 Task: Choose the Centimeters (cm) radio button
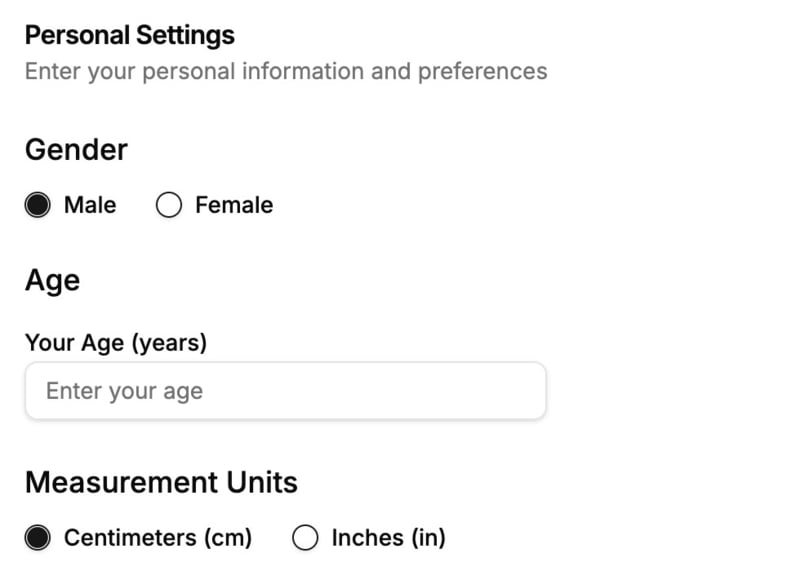click(x=38, y=538)
